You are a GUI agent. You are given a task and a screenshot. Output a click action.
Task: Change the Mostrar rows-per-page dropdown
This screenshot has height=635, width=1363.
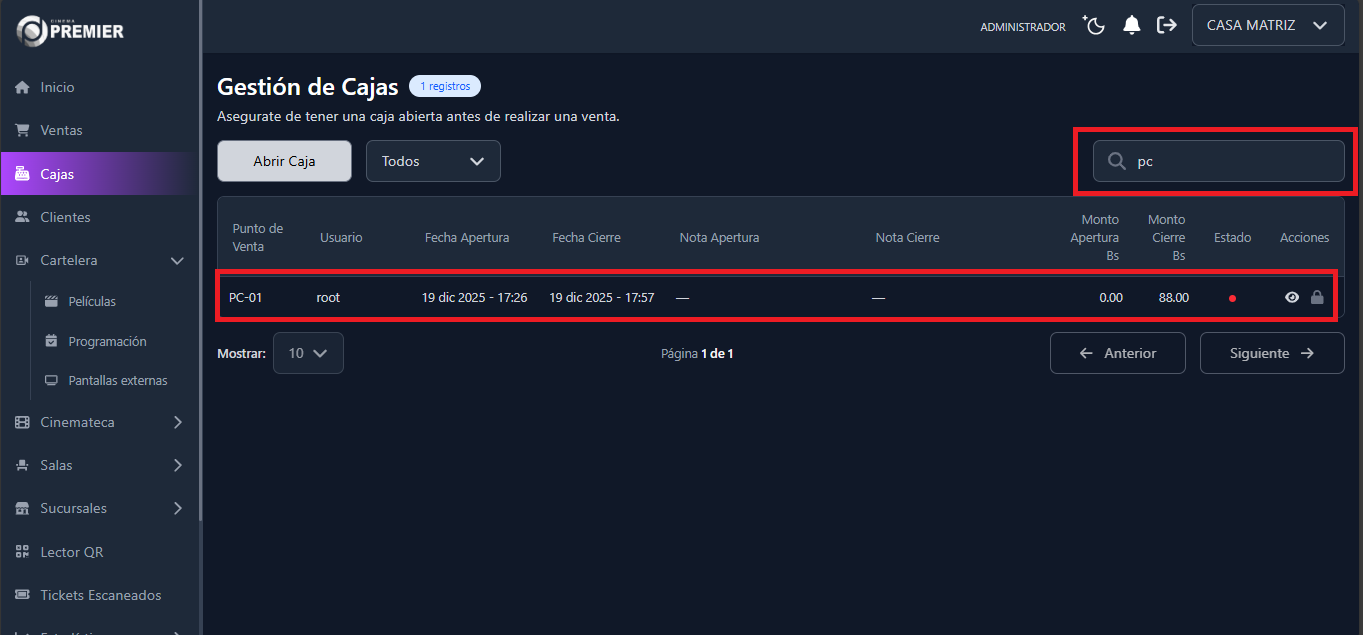[x=308, y=353]
